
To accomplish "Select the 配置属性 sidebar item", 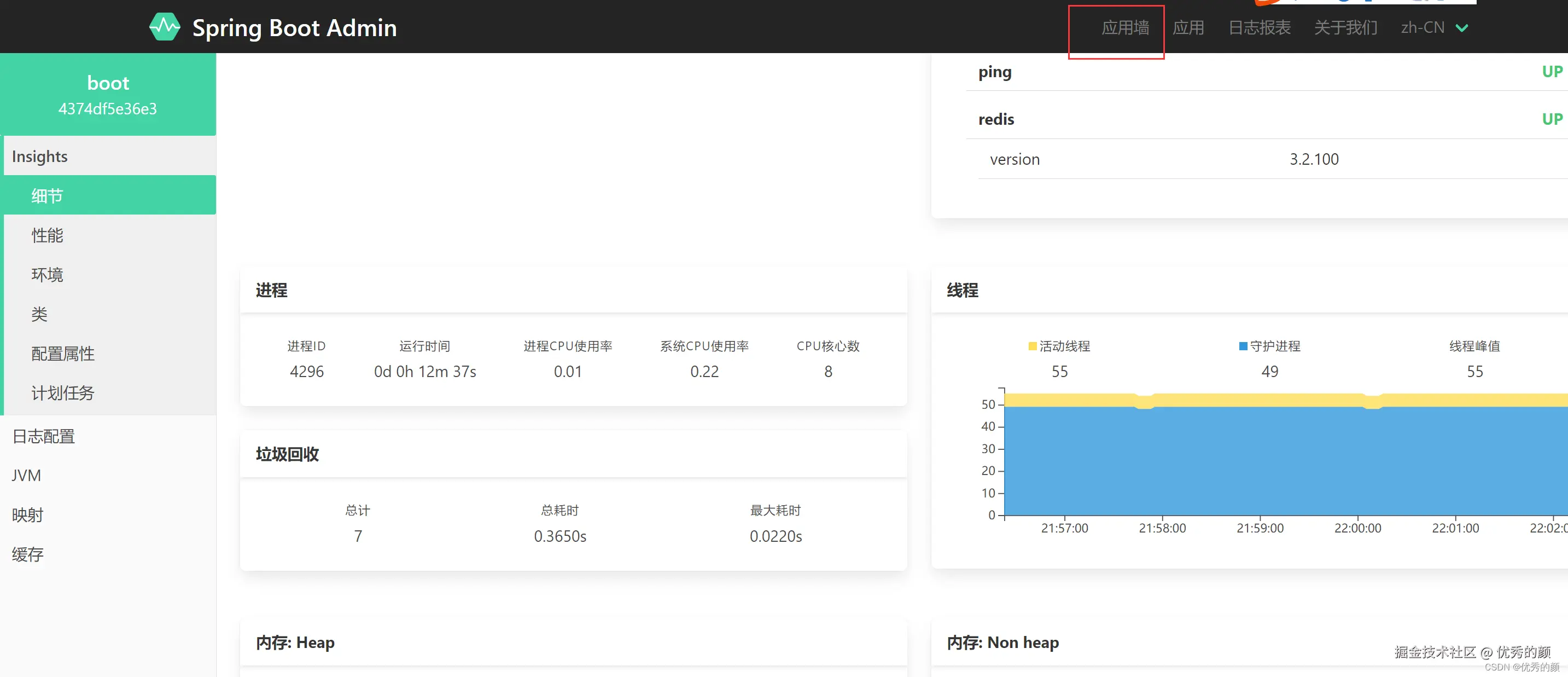I will coord(63,354).
